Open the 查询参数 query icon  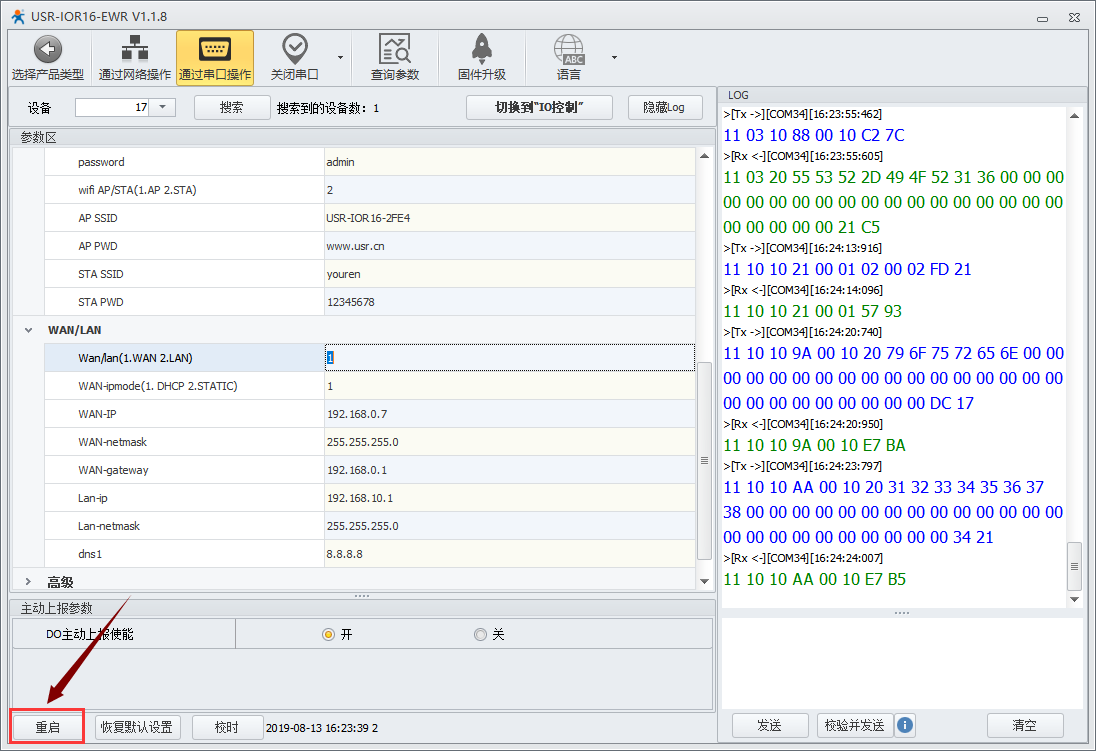pos(394,49)
